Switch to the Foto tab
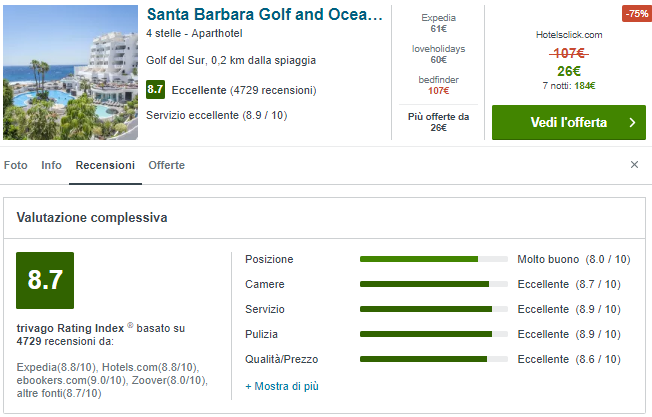The height and width of the screenshot is (417, 652). click(16, 165)
